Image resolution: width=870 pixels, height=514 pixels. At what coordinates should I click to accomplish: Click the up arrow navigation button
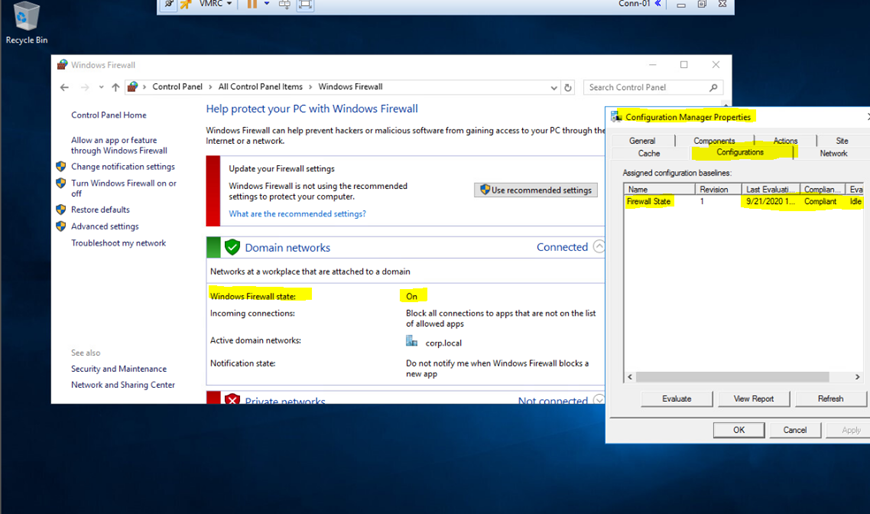tap(115, 87)
